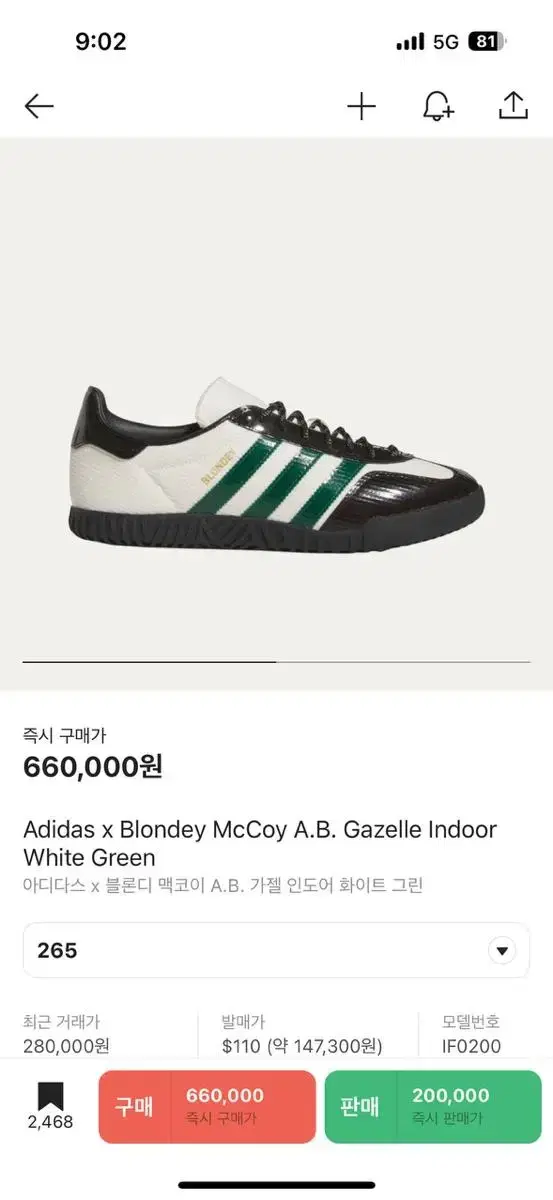This screenshot has height=1200, width=553.
Task: Tap the dropdown arrow in size selector
Action: 502,951
